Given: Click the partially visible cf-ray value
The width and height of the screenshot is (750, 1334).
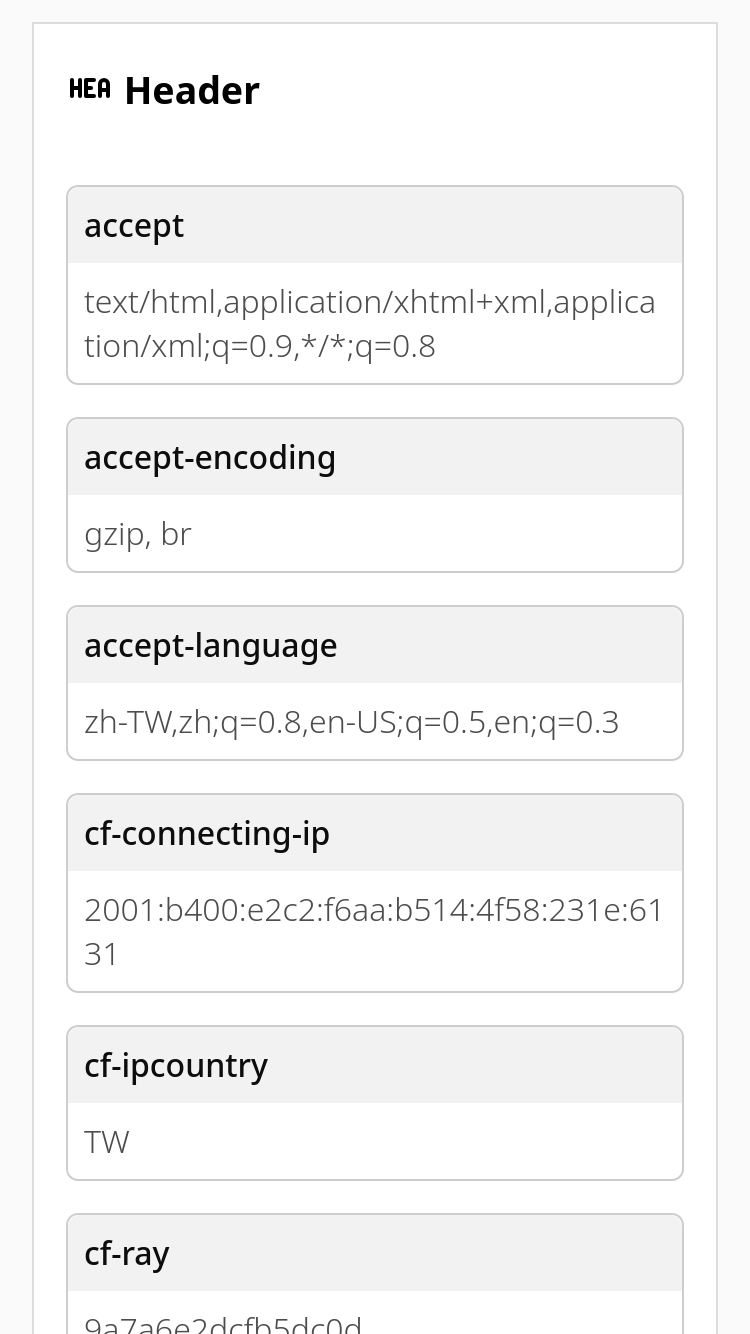Looking at the screenshot, I should [x=223, y=1323].
